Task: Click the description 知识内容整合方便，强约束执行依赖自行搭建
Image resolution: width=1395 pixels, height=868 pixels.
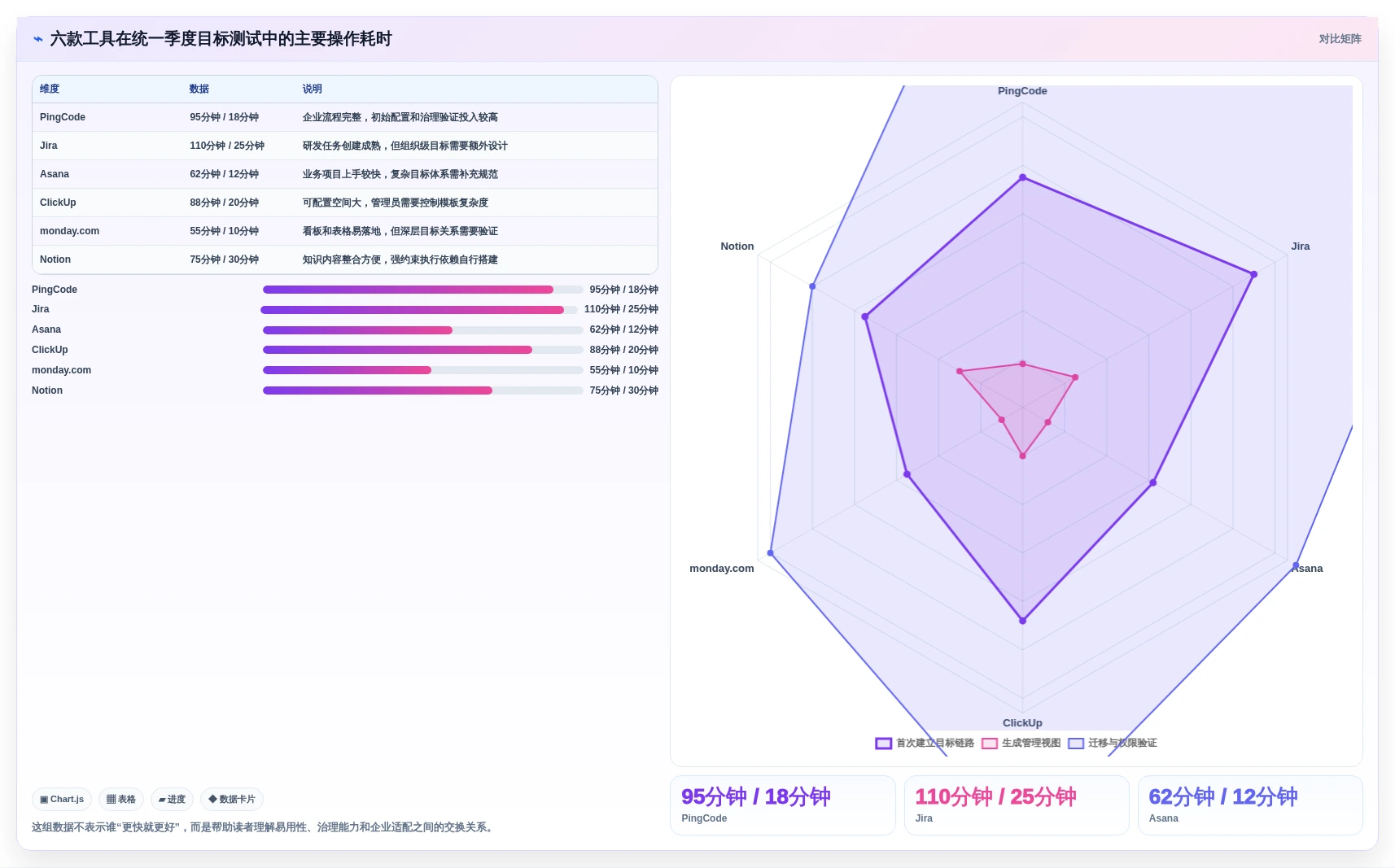Action: click(400, 260)
